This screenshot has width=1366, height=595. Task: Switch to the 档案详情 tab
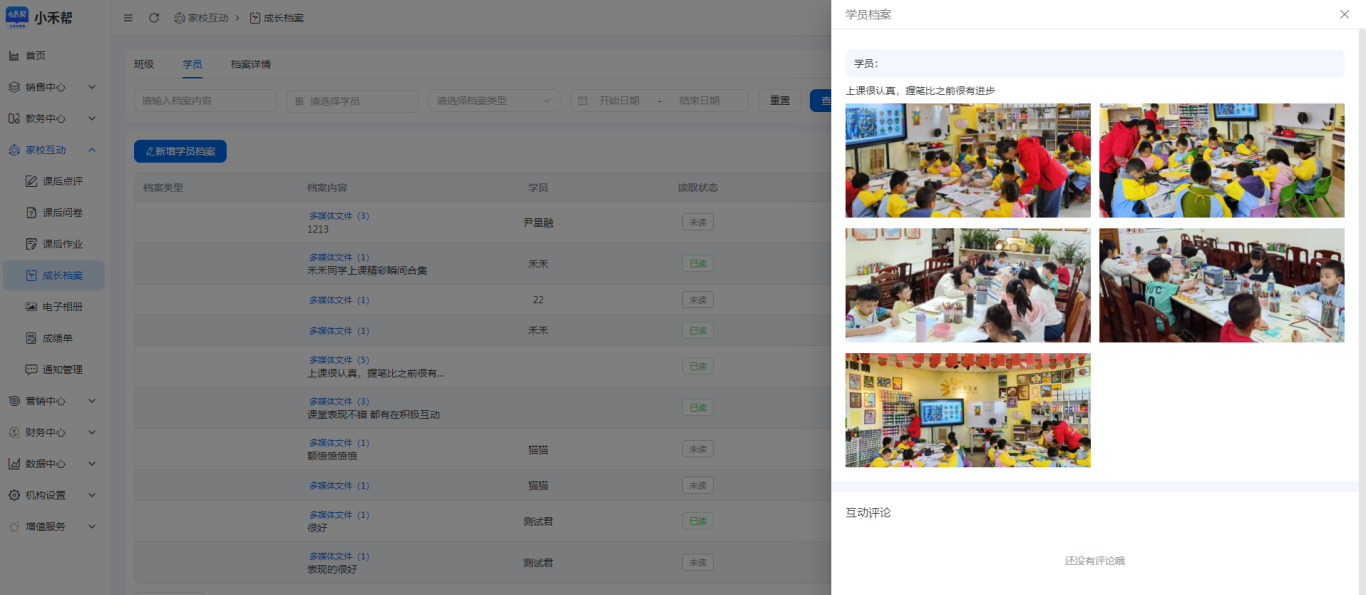250,65
